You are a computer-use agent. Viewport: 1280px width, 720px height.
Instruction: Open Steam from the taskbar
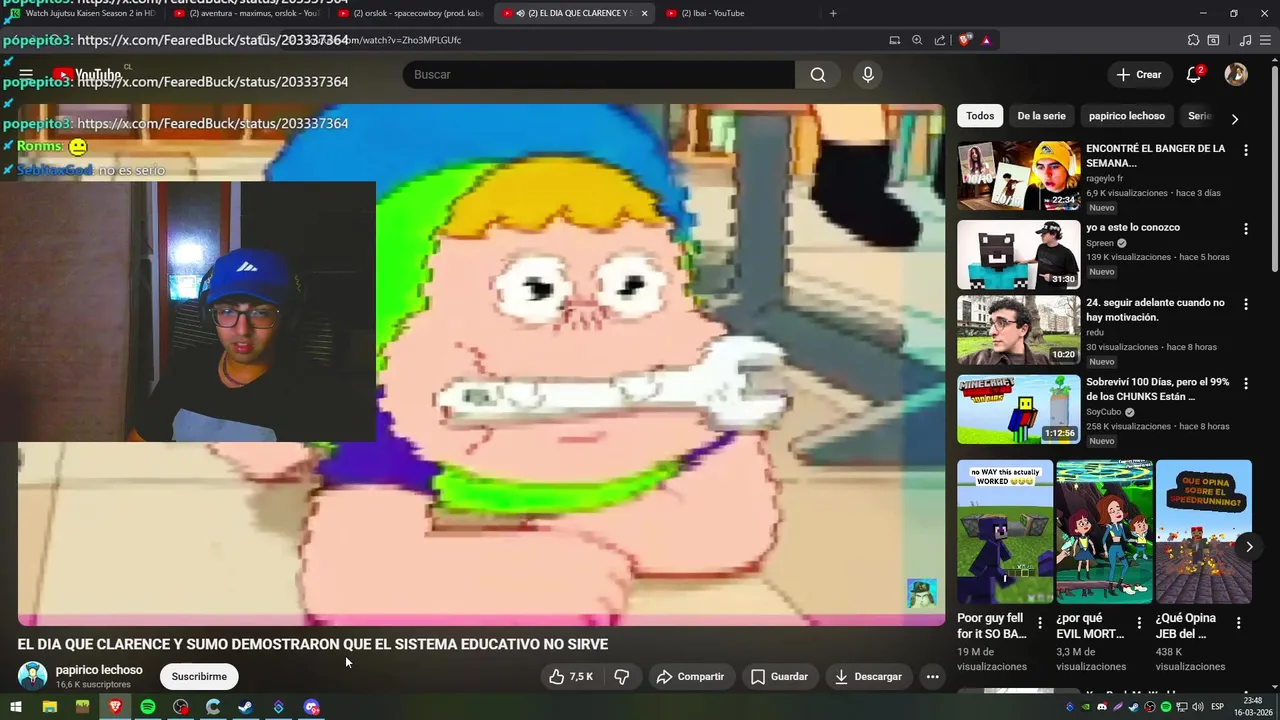[x=245, y=707]
